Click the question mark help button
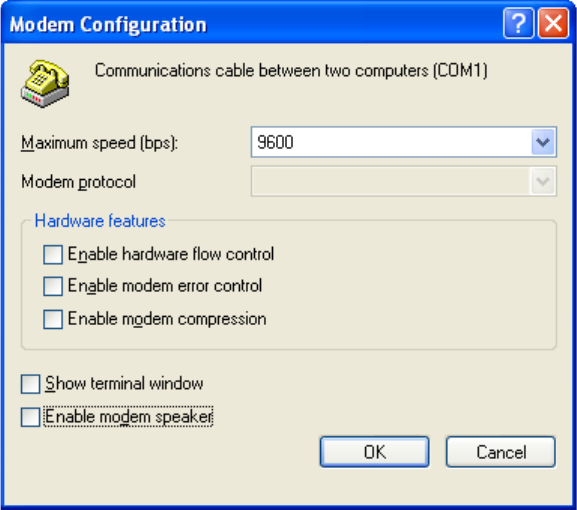The image size is (577, 510). coord(518,24)
